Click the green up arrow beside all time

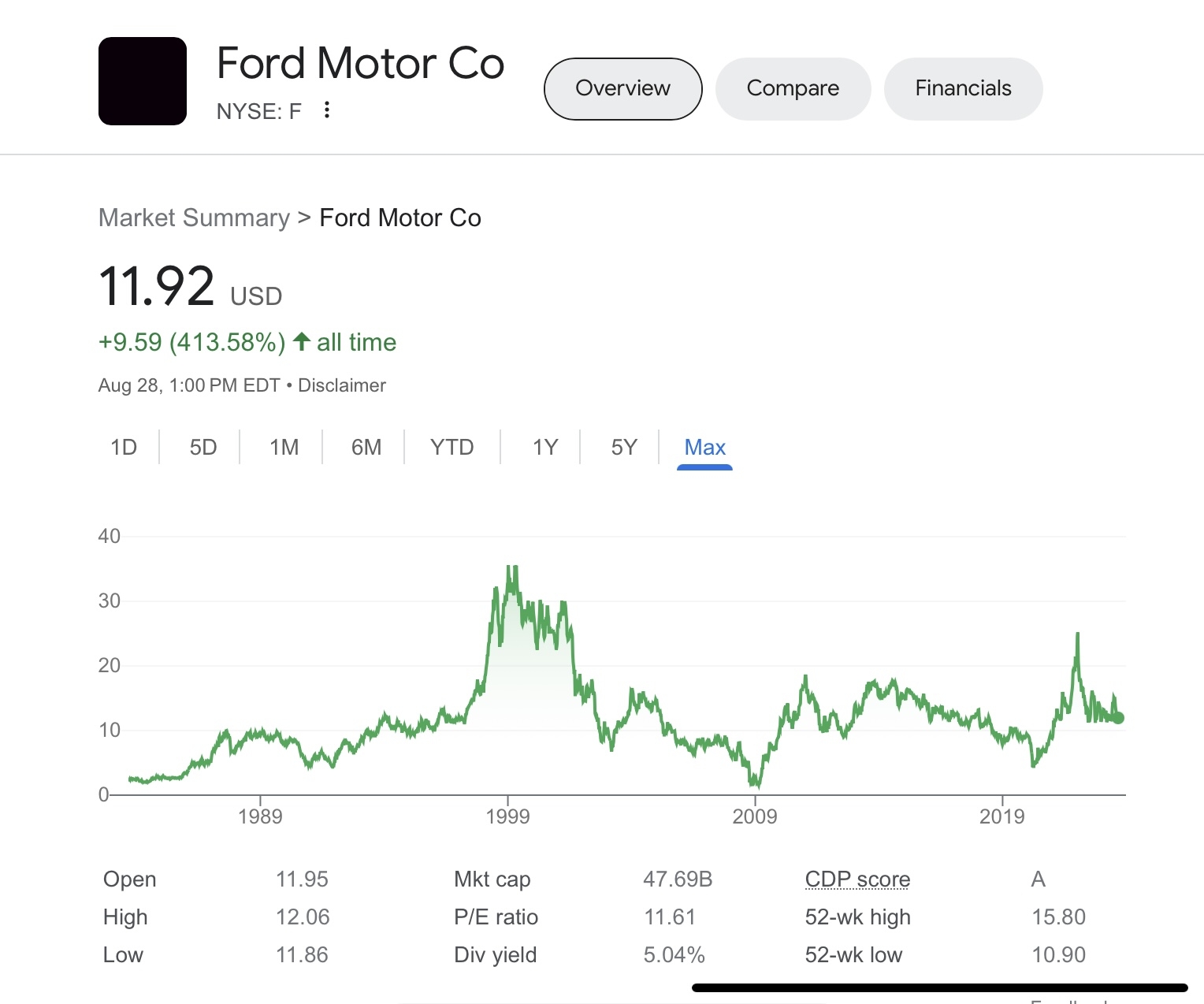[x=301, y=342]
